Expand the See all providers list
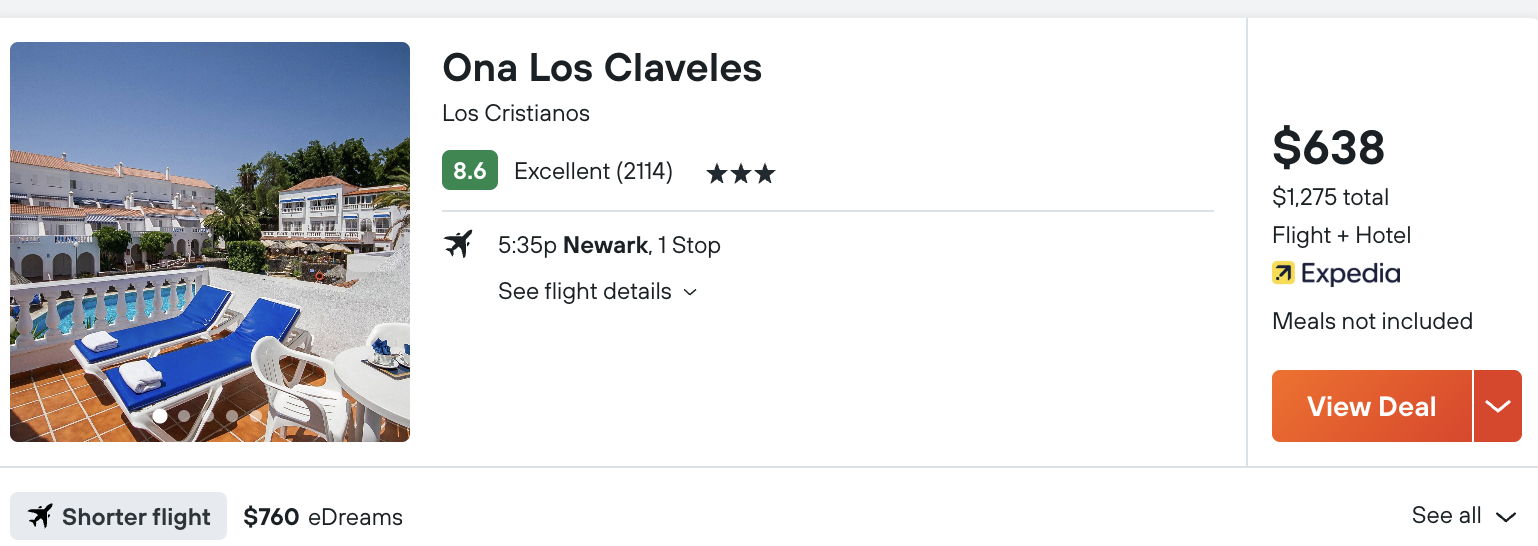This screenshot has width=1538, height=546. click(1464, 516)
